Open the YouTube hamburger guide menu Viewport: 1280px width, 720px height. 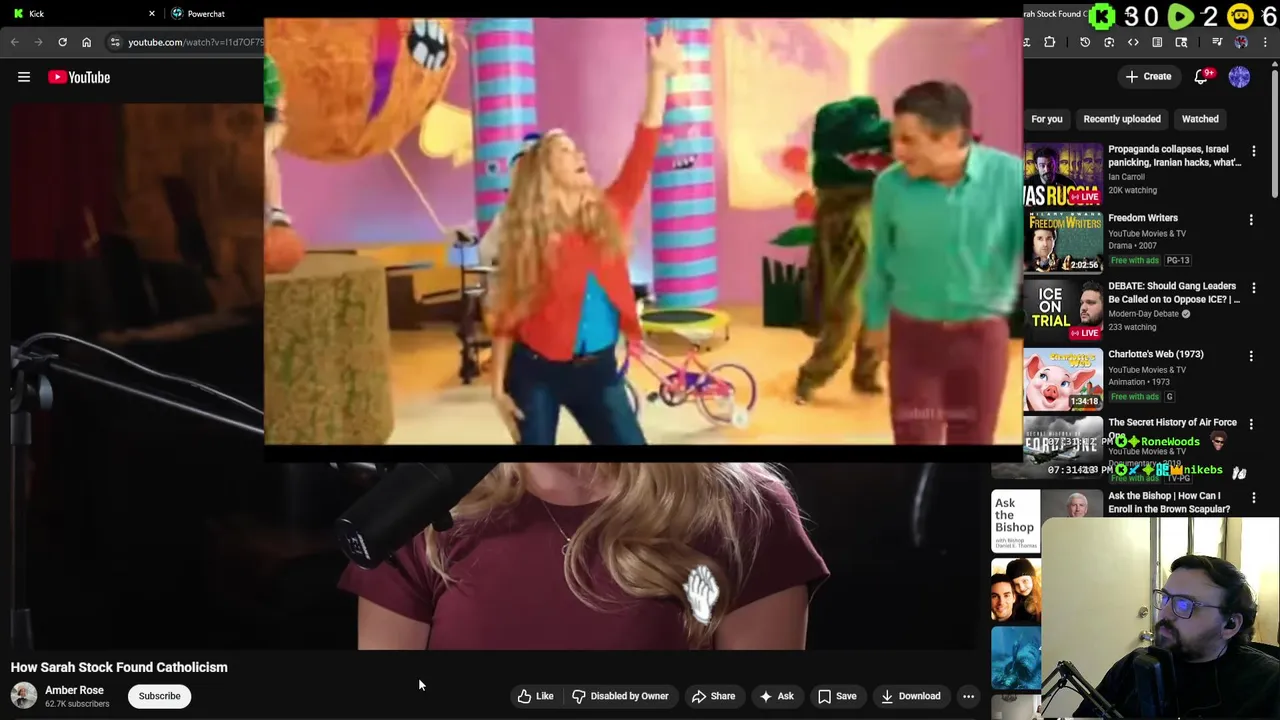[24, 77]
